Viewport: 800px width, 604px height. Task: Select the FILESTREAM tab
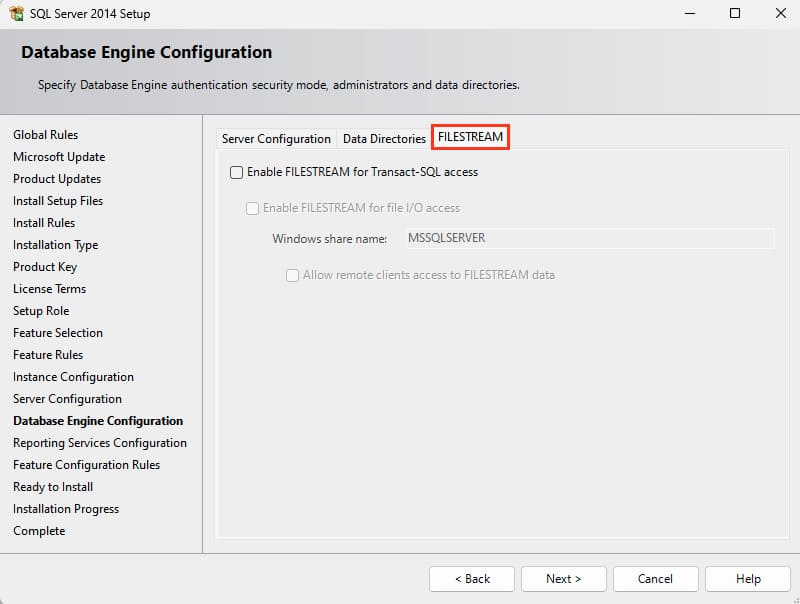point(470,138)
